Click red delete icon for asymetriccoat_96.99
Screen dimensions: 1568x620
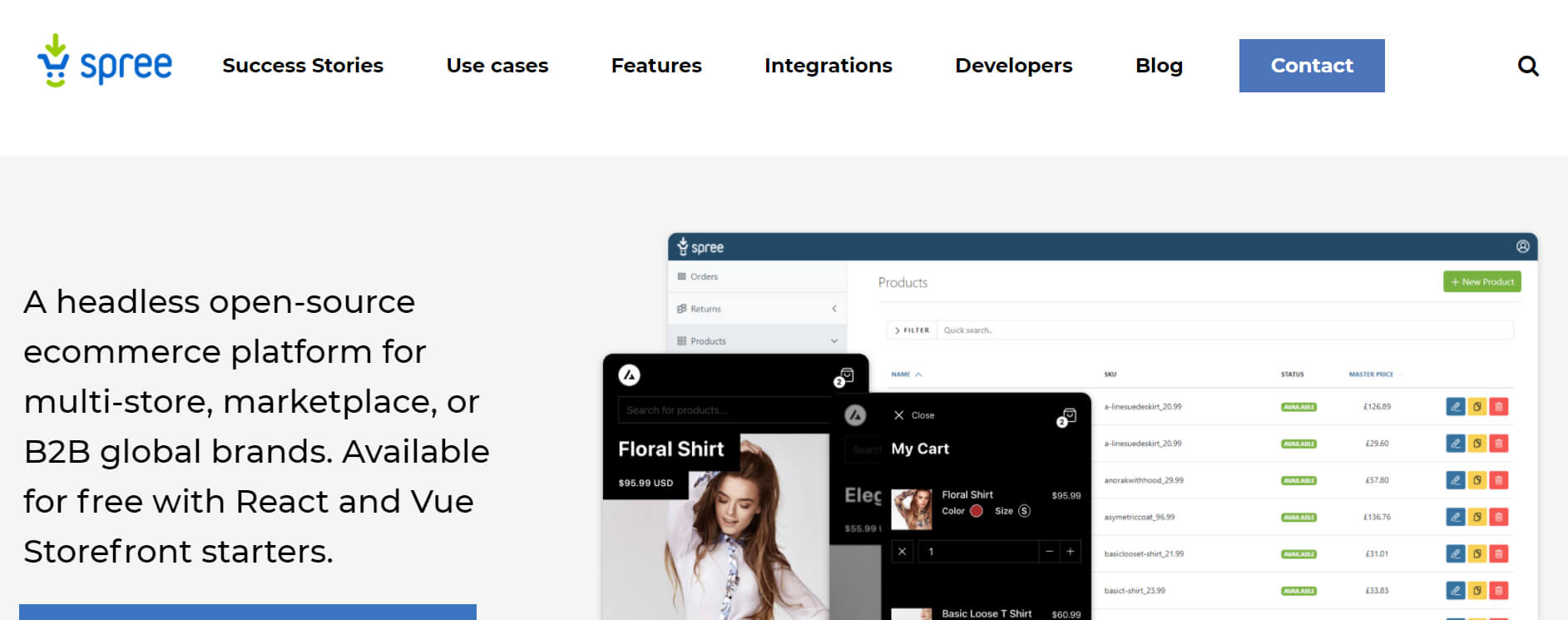click(x=1498, y=517)
